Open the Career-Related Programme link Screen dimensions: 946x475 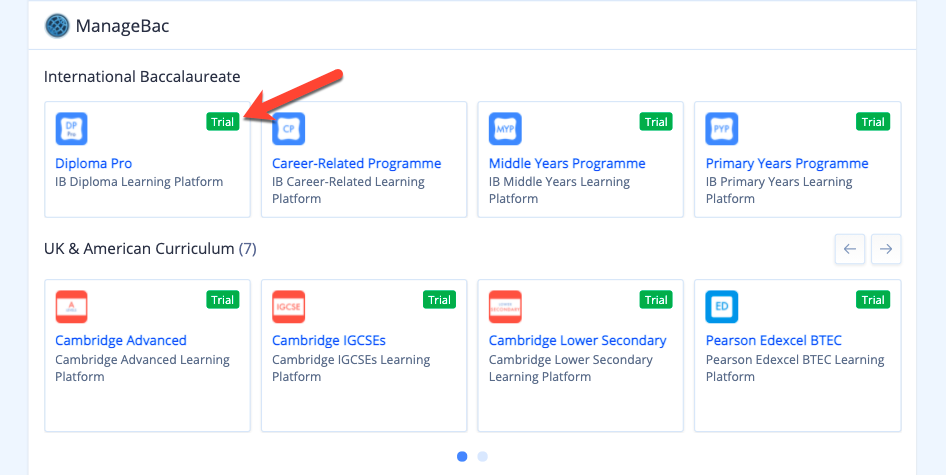(x=357, y=164)
